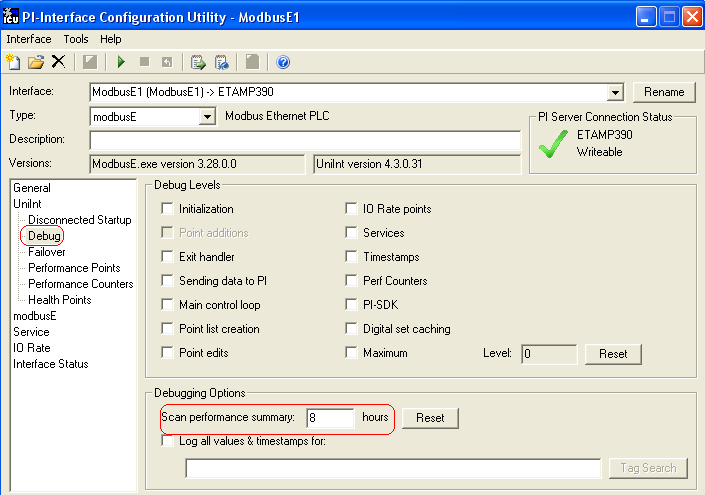
Task: Check the Point edits checkbox
Action: point(167,352)
